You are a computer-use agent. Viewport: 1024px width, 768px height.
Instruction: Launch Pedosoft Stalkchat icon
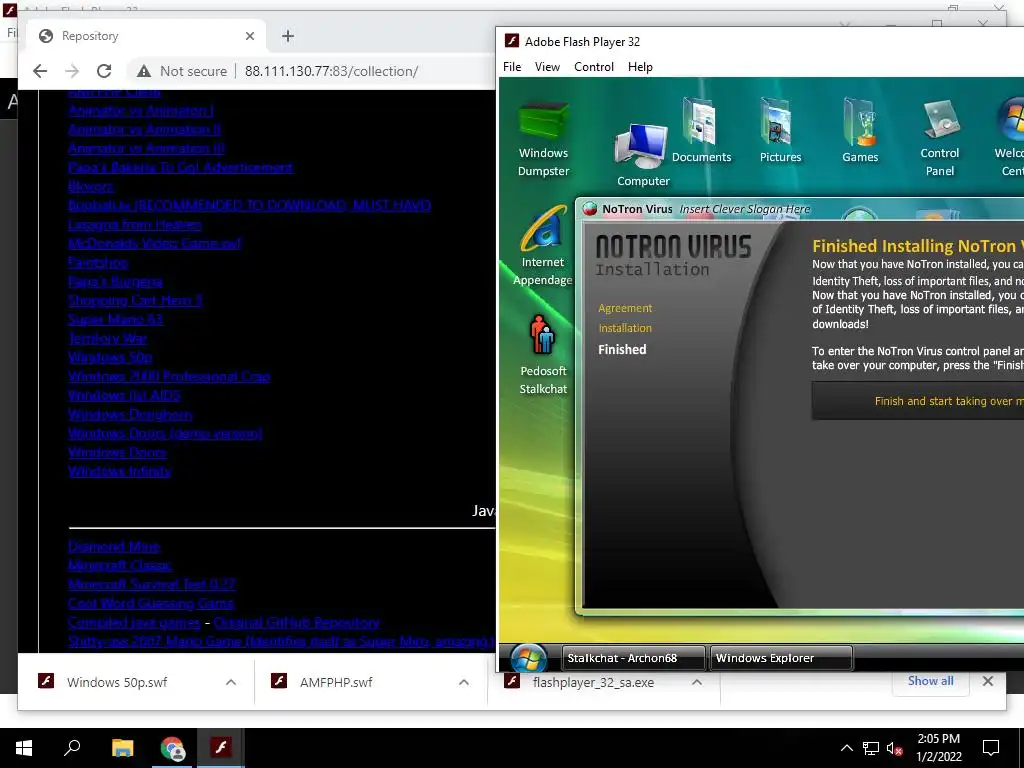pyautogui.click(x=543, y=355)
